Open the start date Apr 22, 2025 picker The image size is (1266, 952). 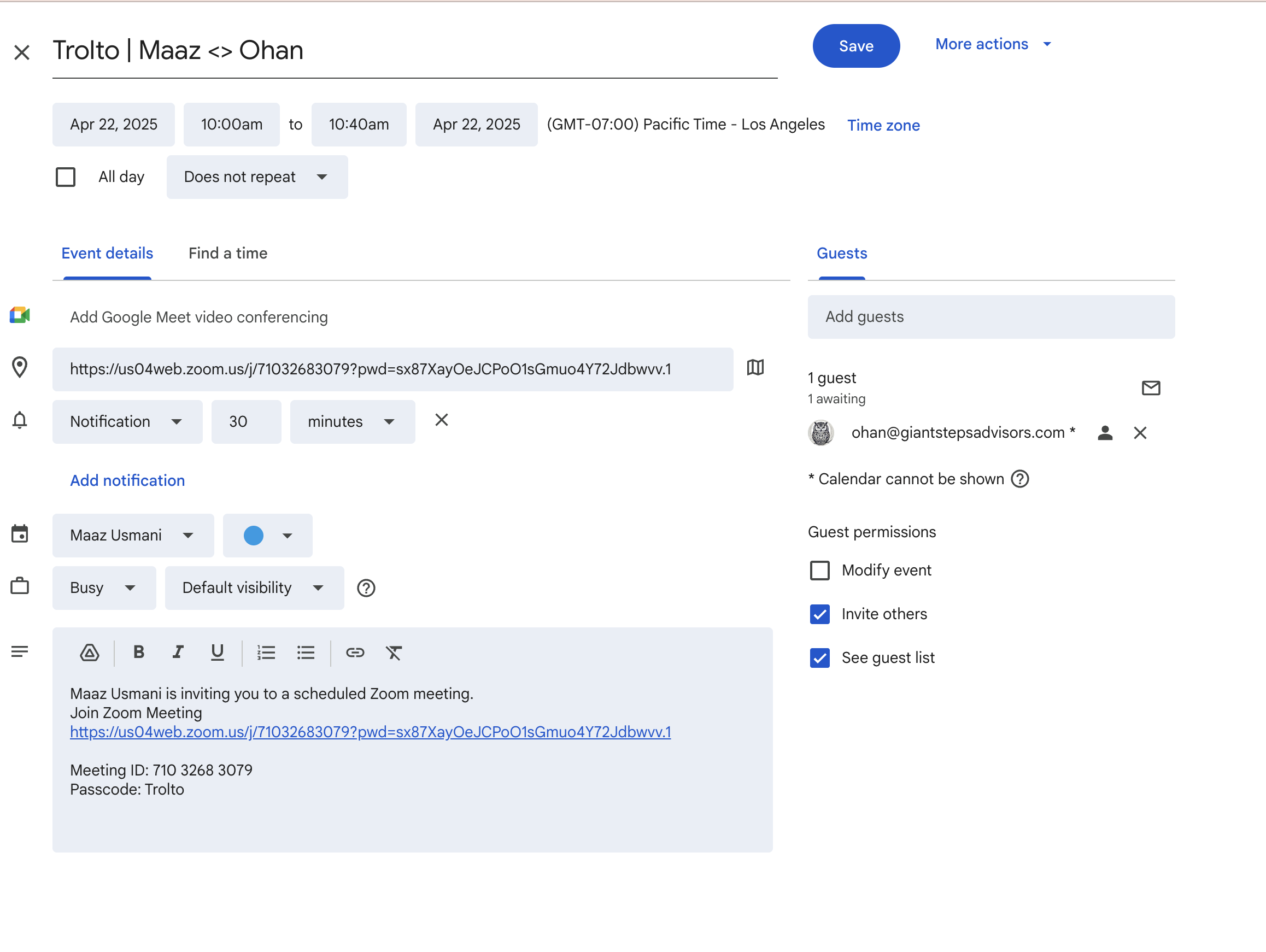(x=113, y=125)
